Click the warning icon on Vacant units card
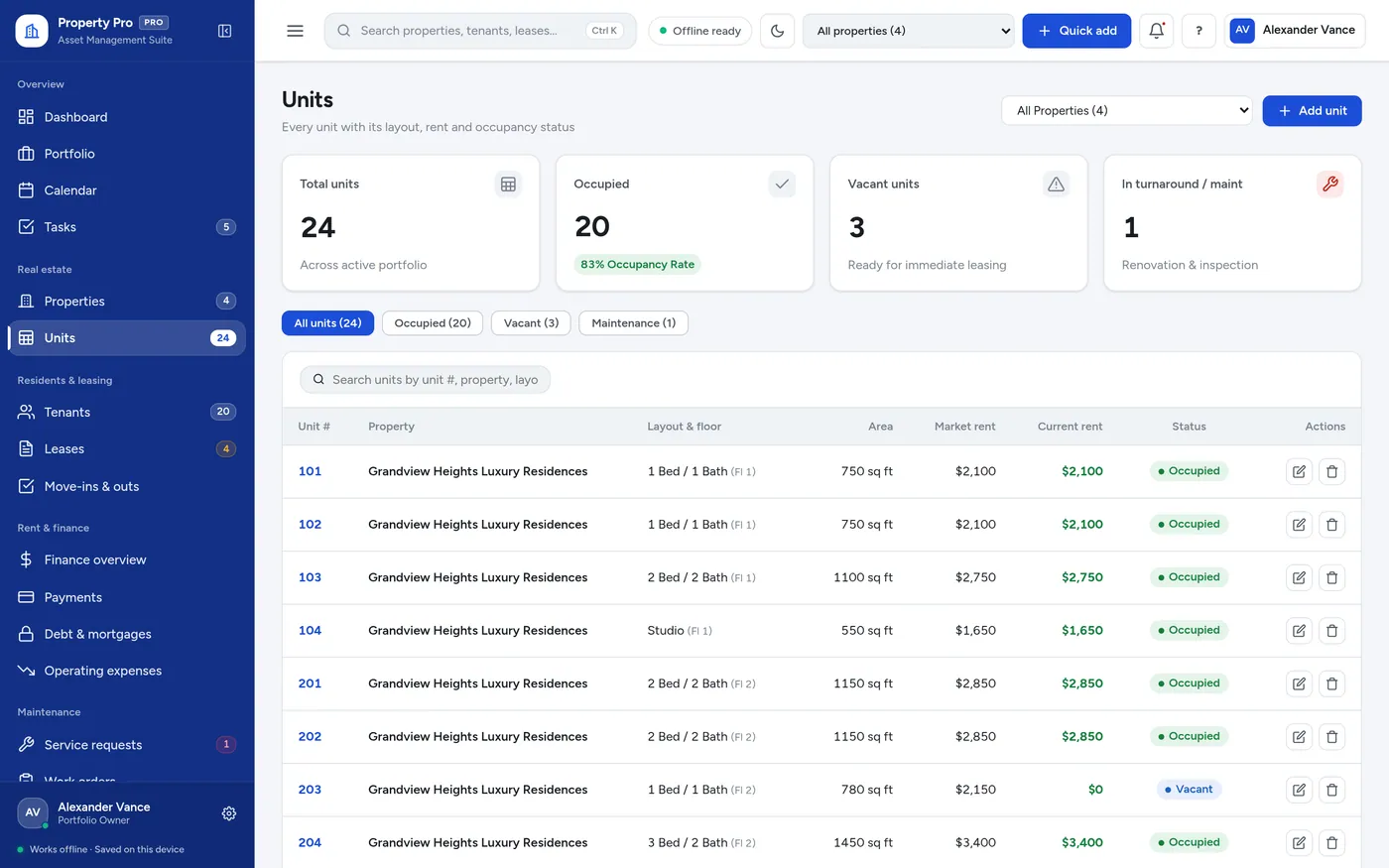 (1056, 184)
